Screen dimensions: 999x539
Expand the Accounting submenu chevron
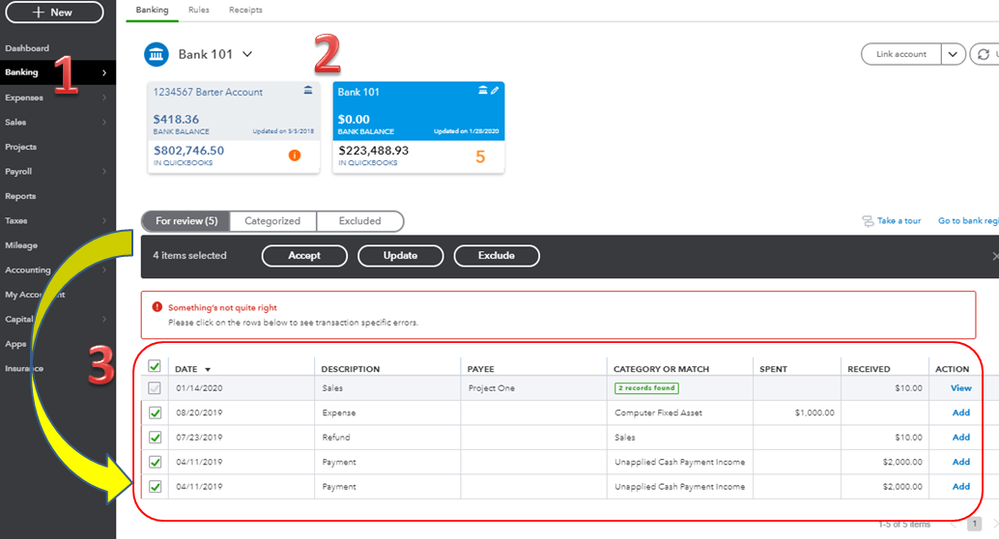[x=104, y=270]
